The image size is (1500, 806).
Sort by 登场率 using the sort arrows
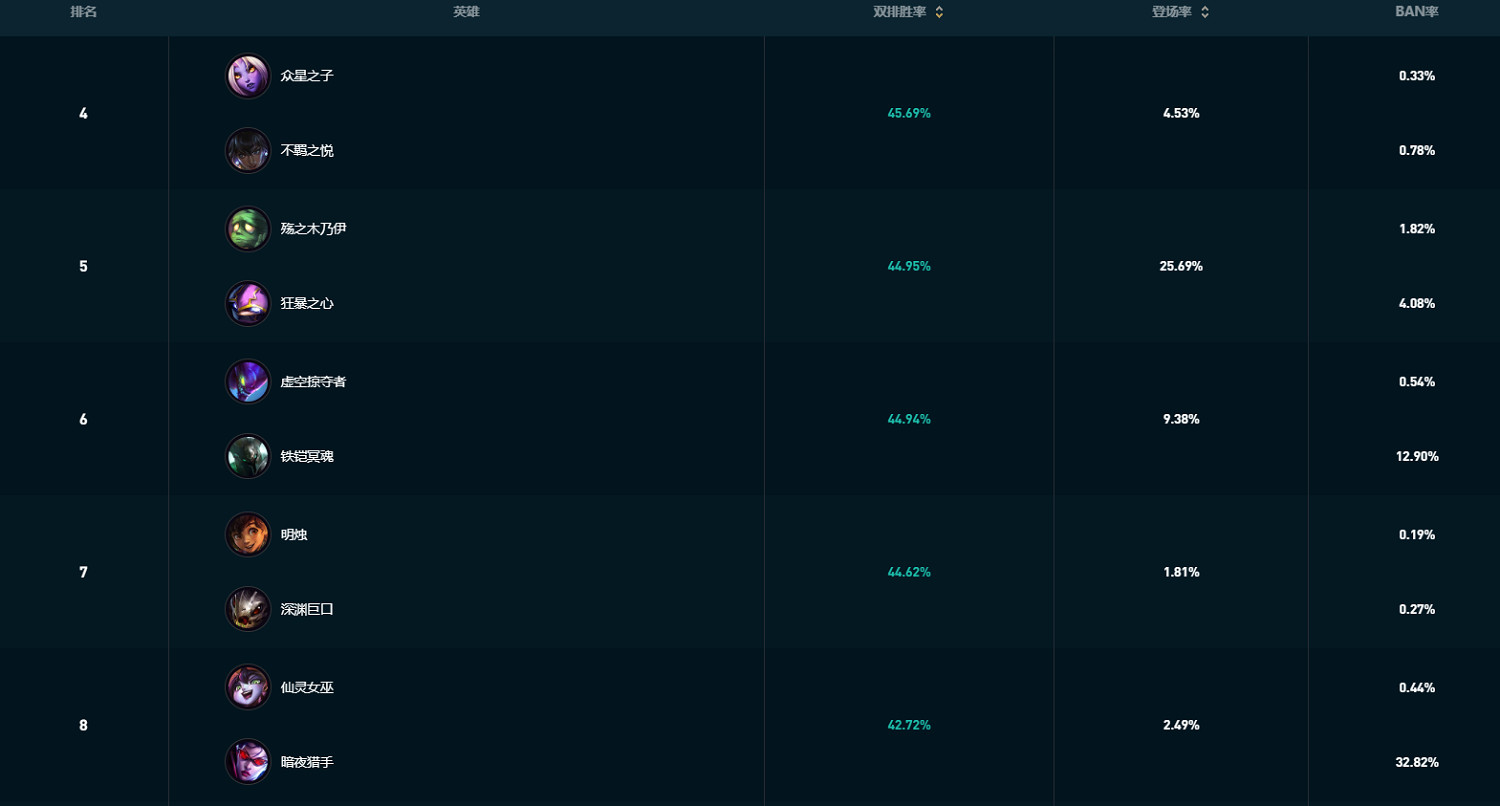(x=1205, y=13)
